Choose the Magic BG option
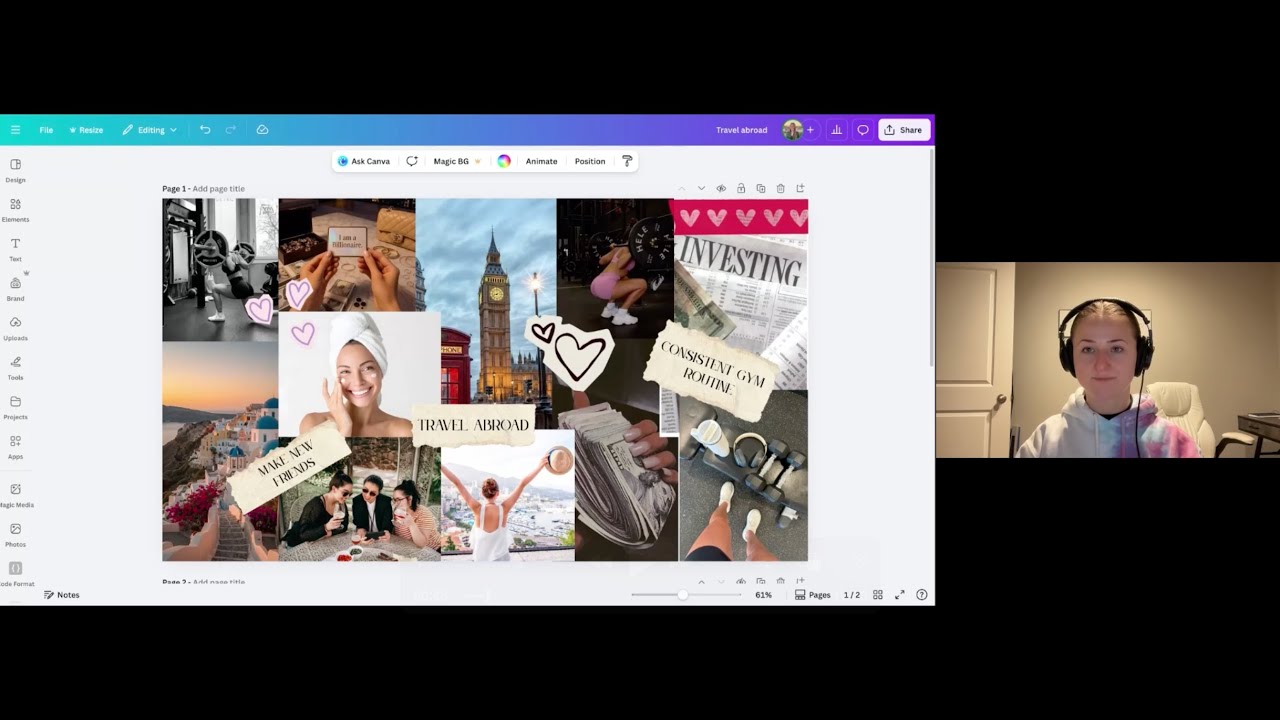This screenshot has width=1280, height=720. 457,161
